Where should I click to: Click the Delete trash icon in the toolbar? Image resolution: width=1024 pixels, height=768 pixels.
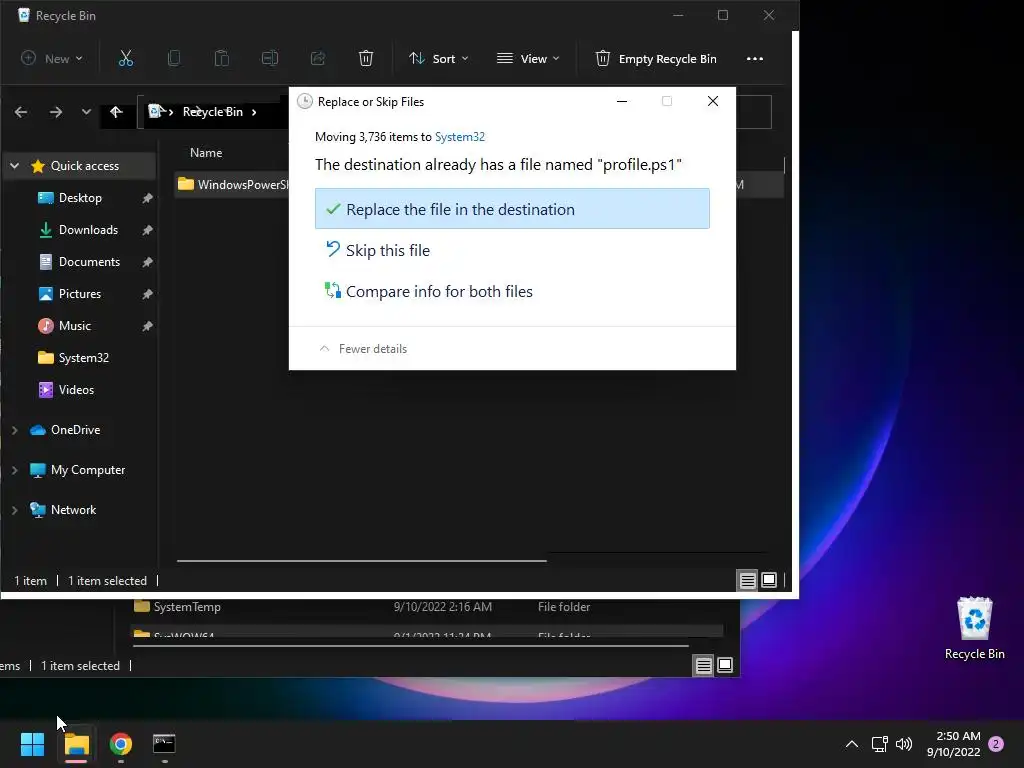pos(366,58)
